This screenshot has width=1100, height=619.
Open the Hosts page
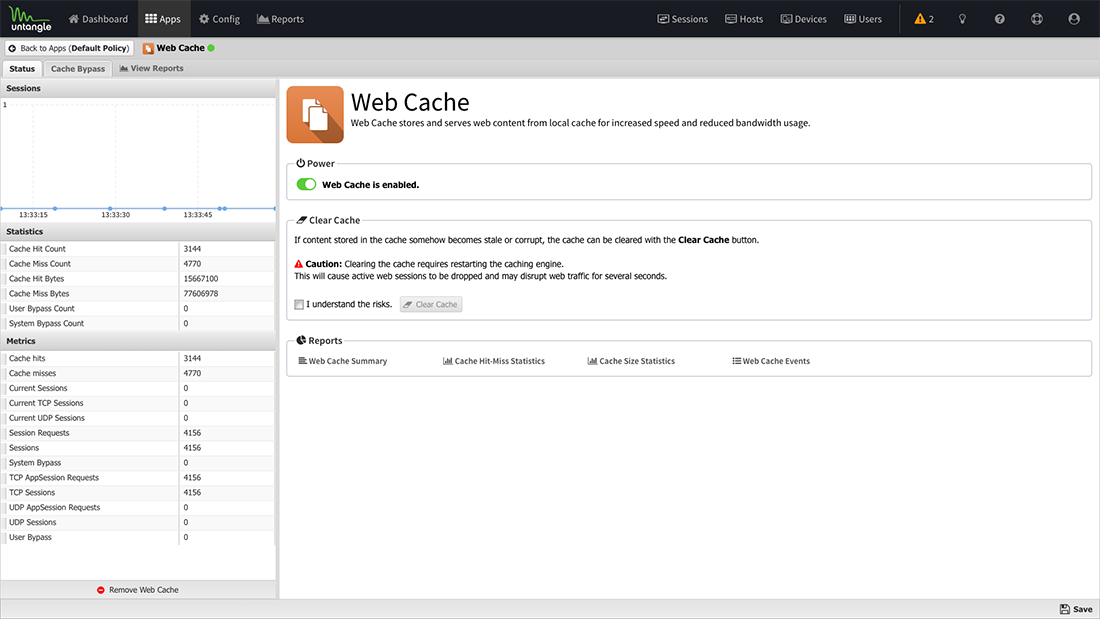pyautogui.click(x=744, y=19)
